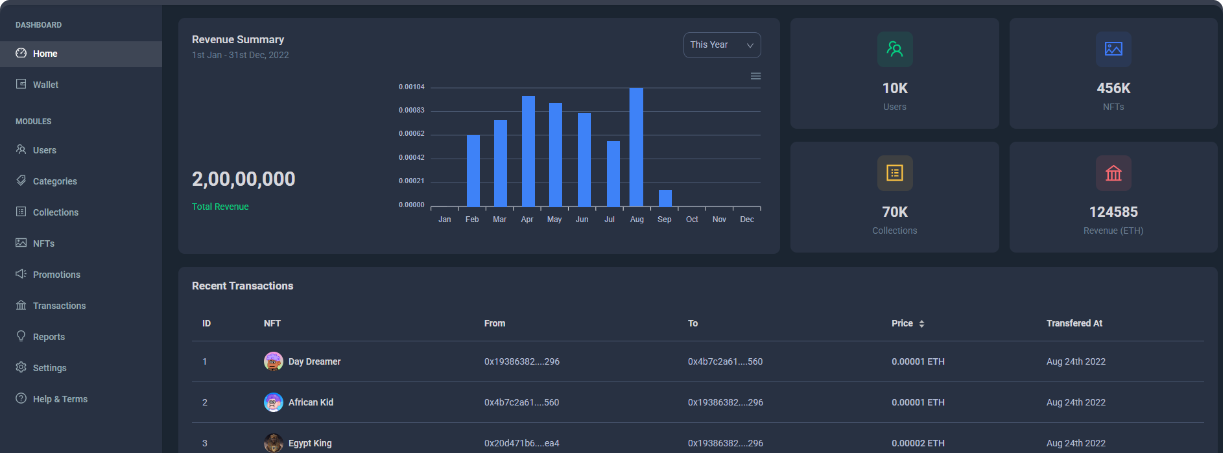The height and width of the screenshot is (453, 1223).
Task: Click the Promotions megaphone icon
Action: (x=21, y=274)
